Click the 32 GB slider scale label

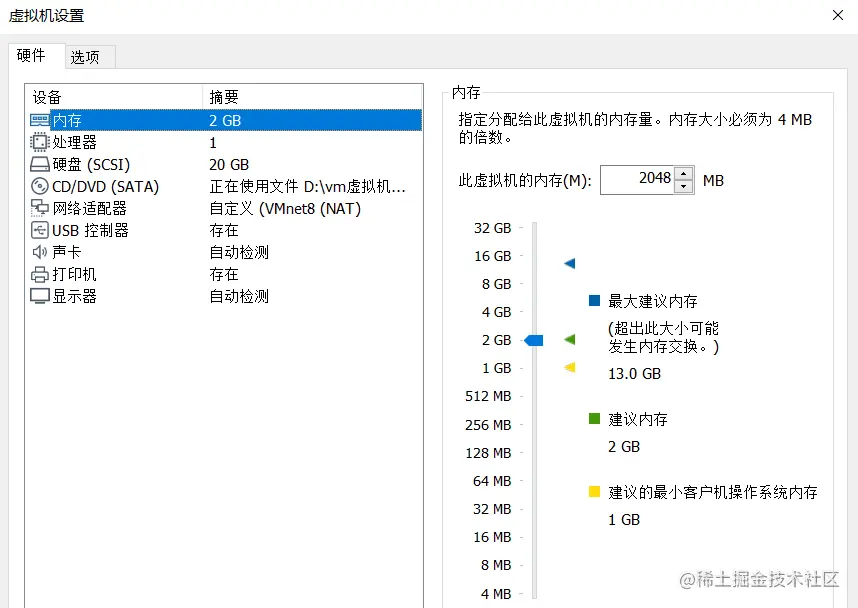coord(492,228)
